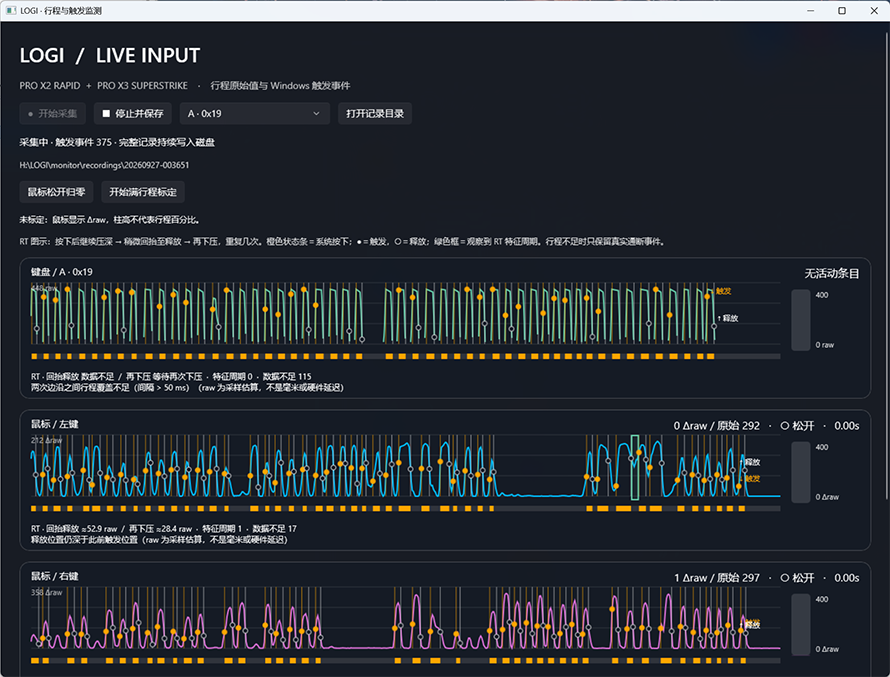
Task: Click the right button 1 Δraw / 原始 297 readout
Action: 716,578
